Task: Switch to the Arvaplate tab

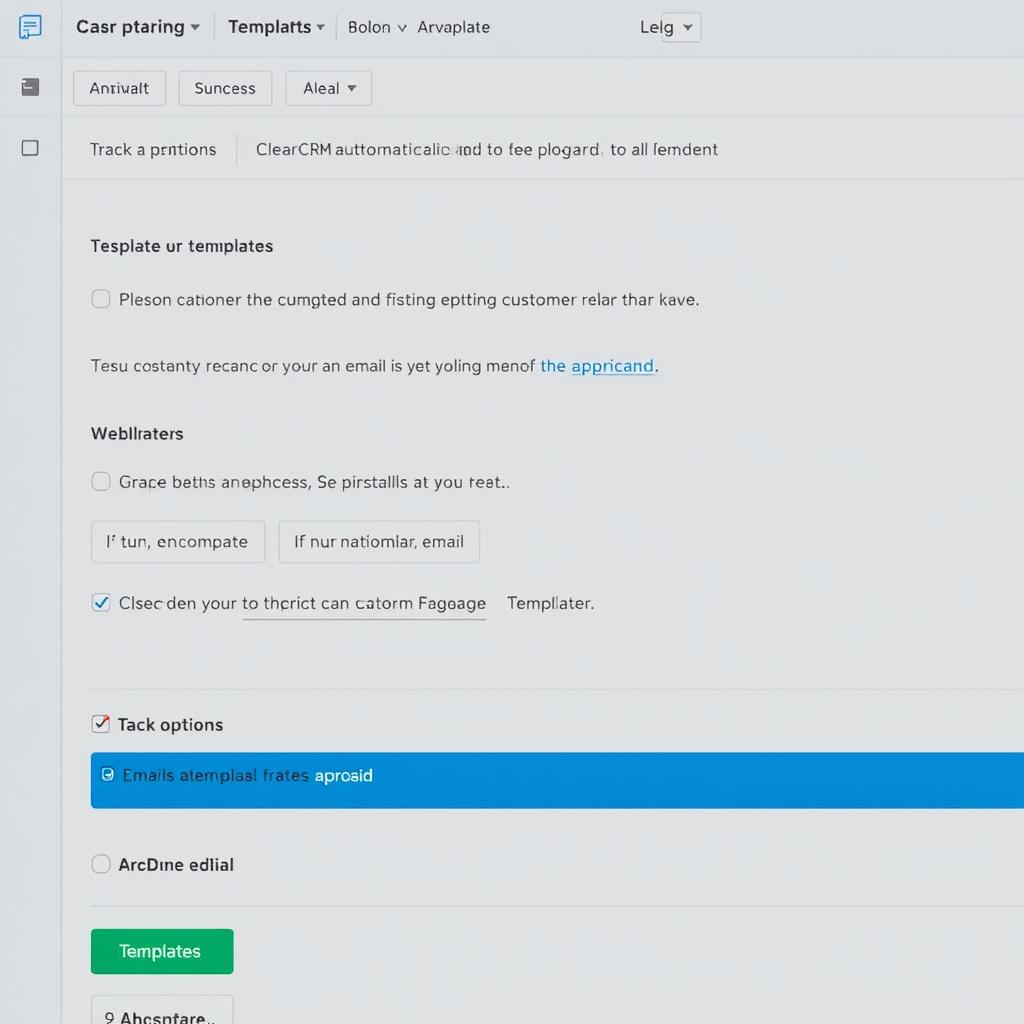Action: pos(453,27)
